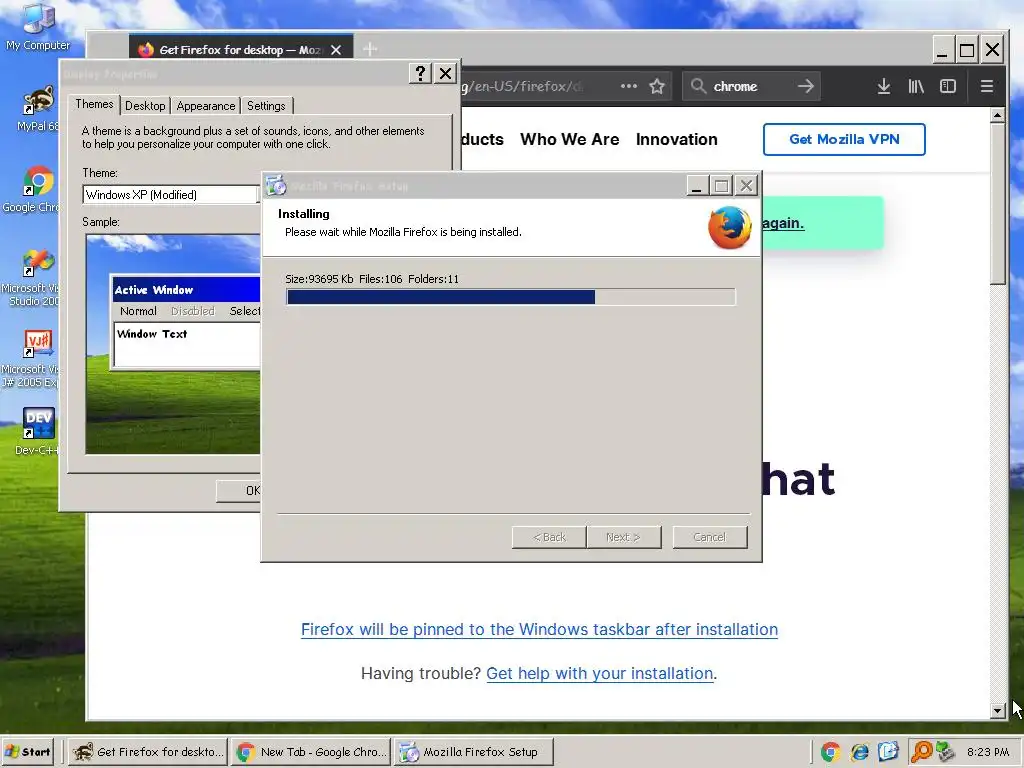Click the network computers icon in system tray
This screenshot has width=1024, height=768.
click(945, 752)
